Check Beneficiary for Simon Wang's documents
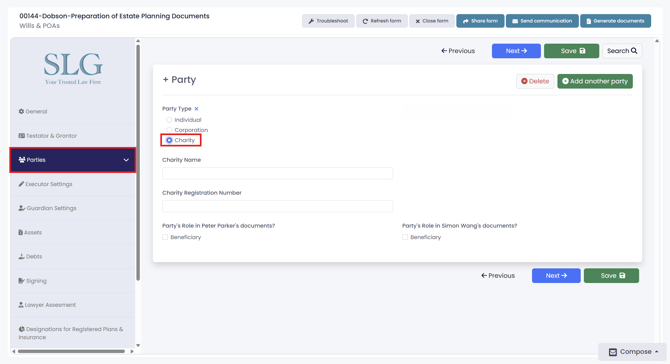Viewport: 670px width, 364px height. coord(405,237)
